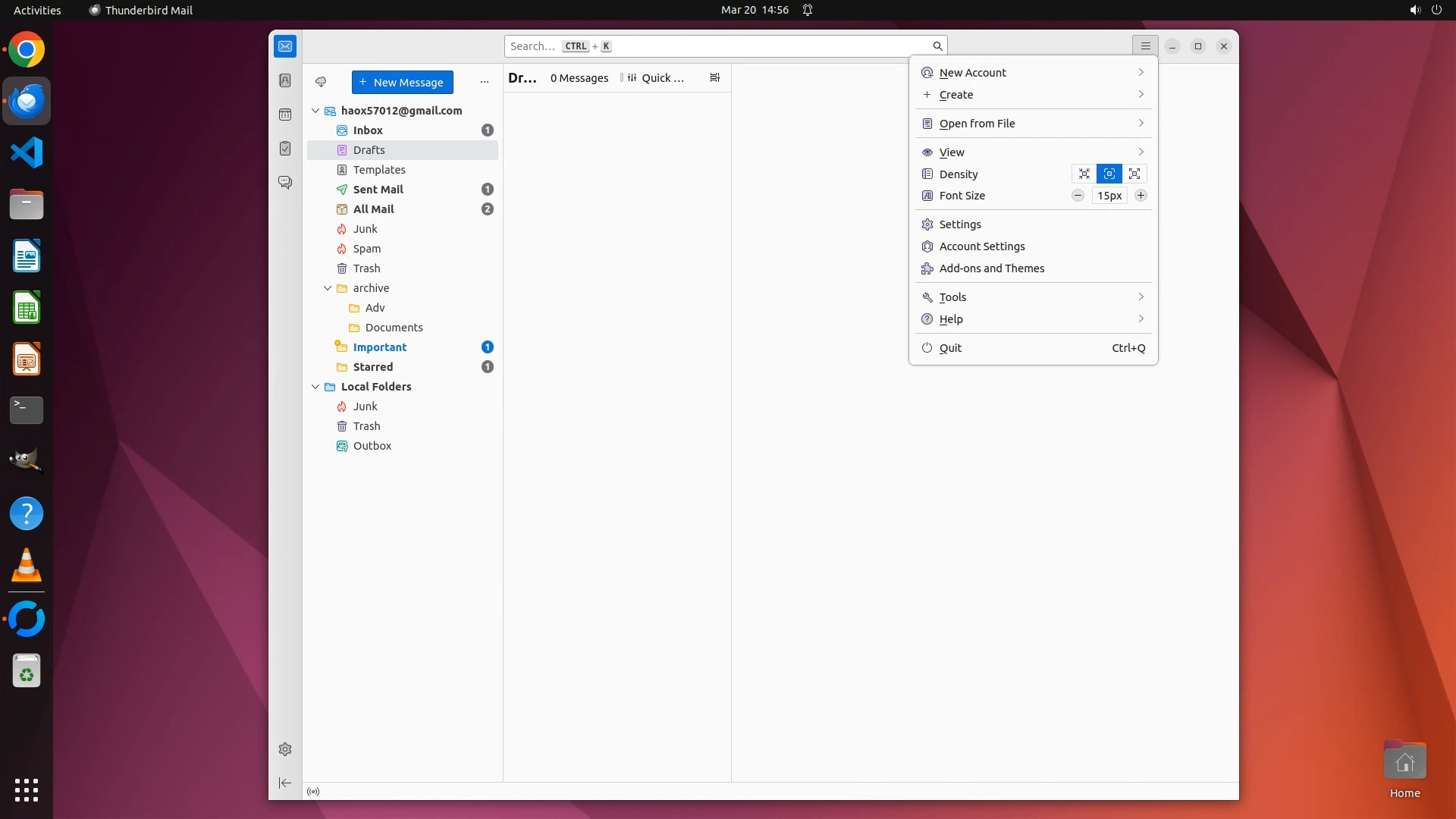Select Account Settings menu entry
Image resolution: width=1456 pixels, height=819 pixels.
point(981,246)
